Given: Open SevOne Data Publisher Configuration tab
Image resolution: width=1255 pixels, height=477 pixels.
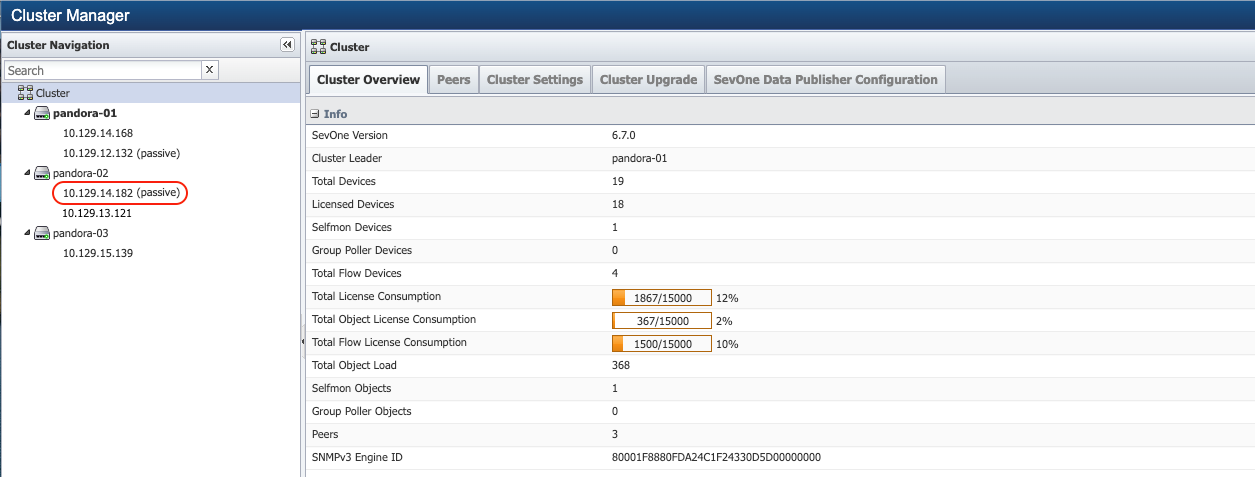Looking at the screenshot, I should pos(826,80).
